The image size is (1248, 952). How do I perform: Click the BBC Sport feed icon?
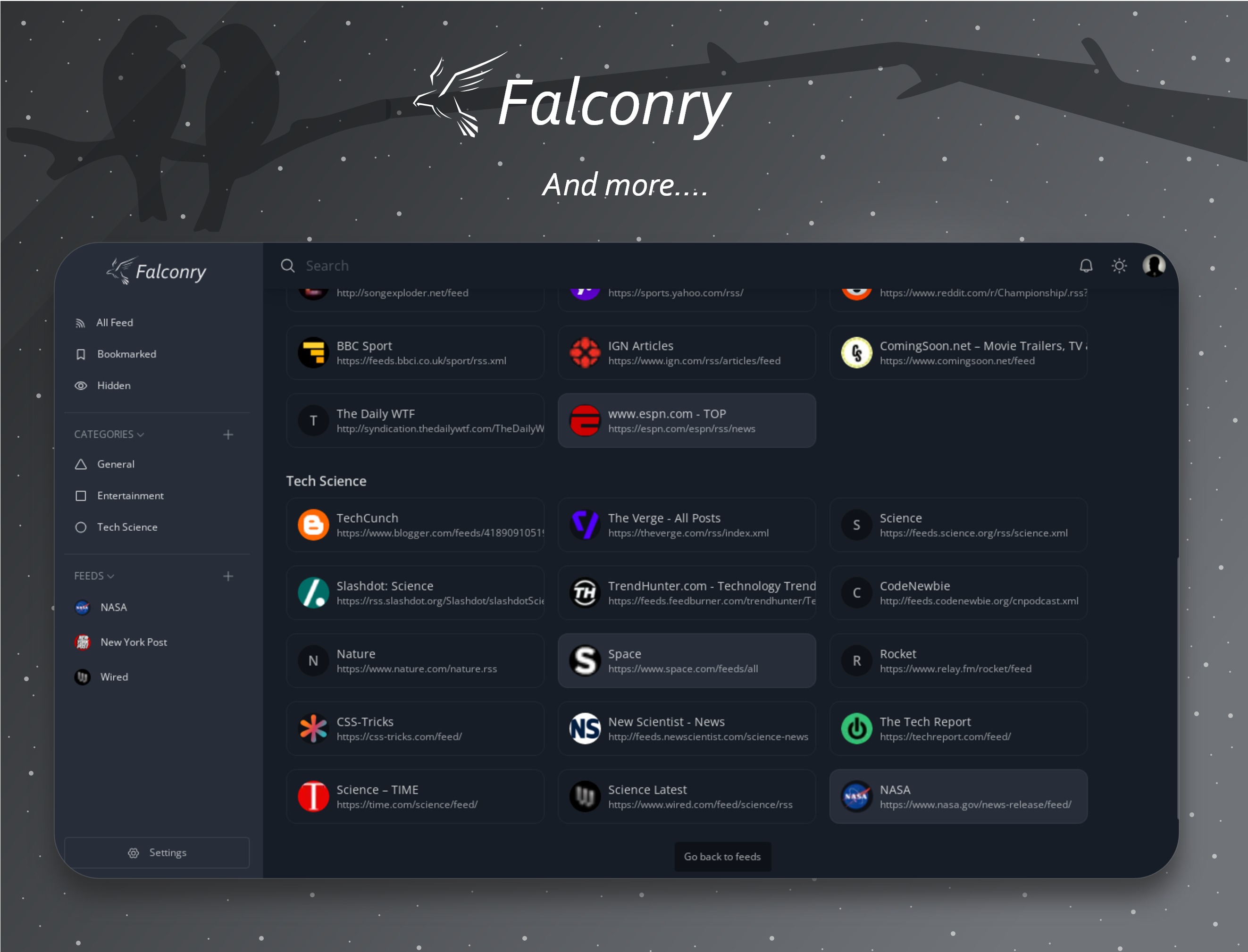pos(313,352)
